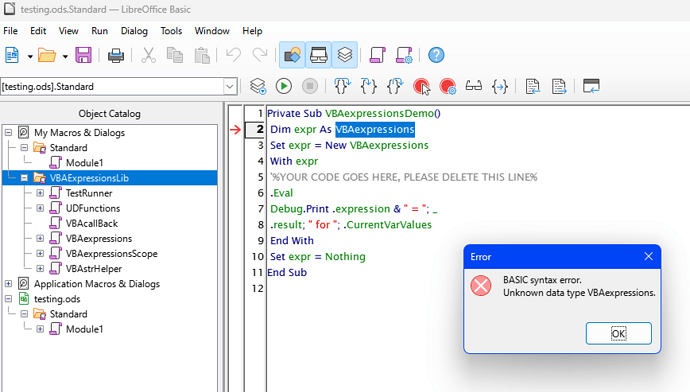Toggle the Object Catalog icon

(292, 55)
